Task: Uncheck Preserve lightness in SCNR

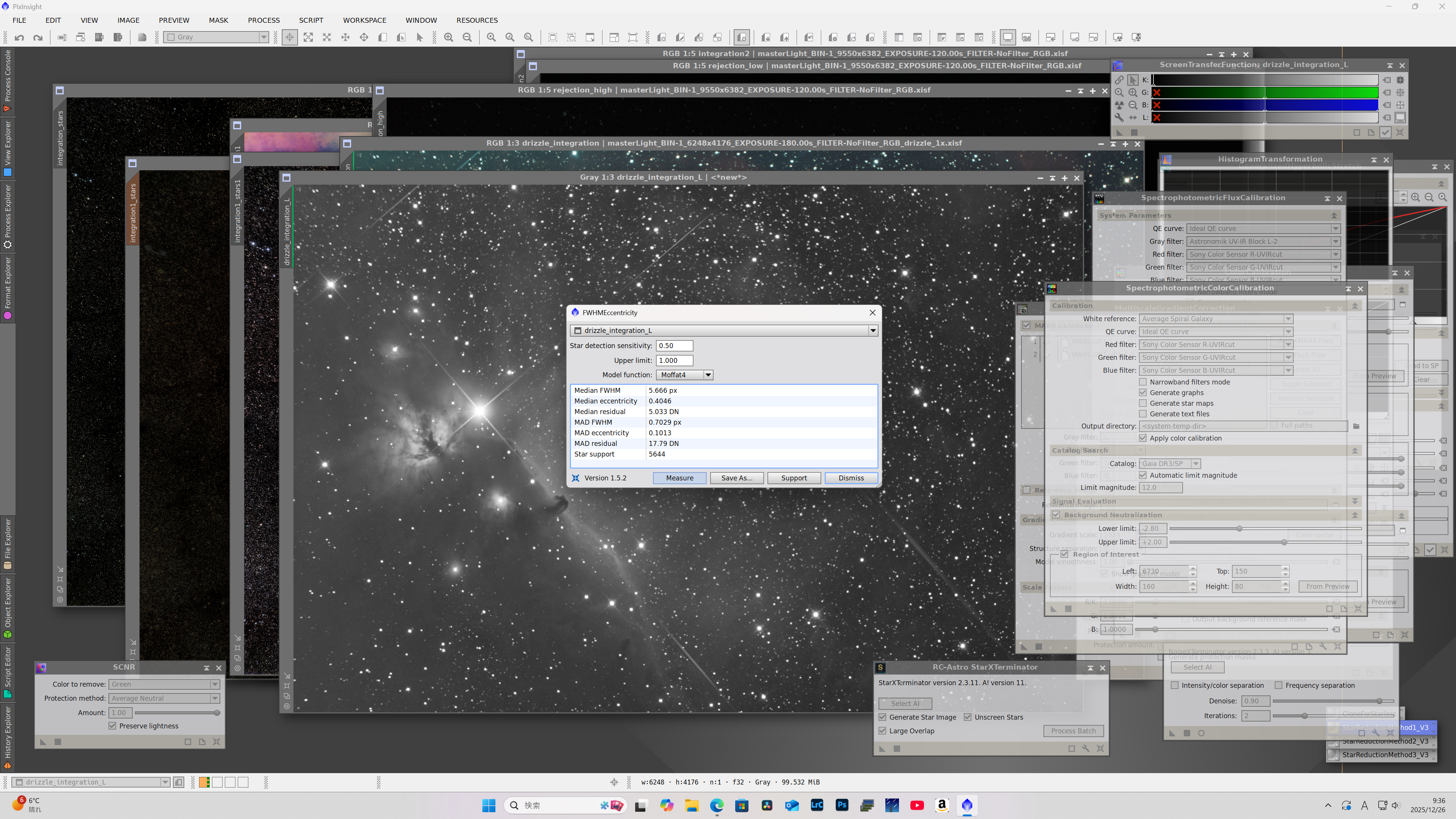Action: point(113,726)
